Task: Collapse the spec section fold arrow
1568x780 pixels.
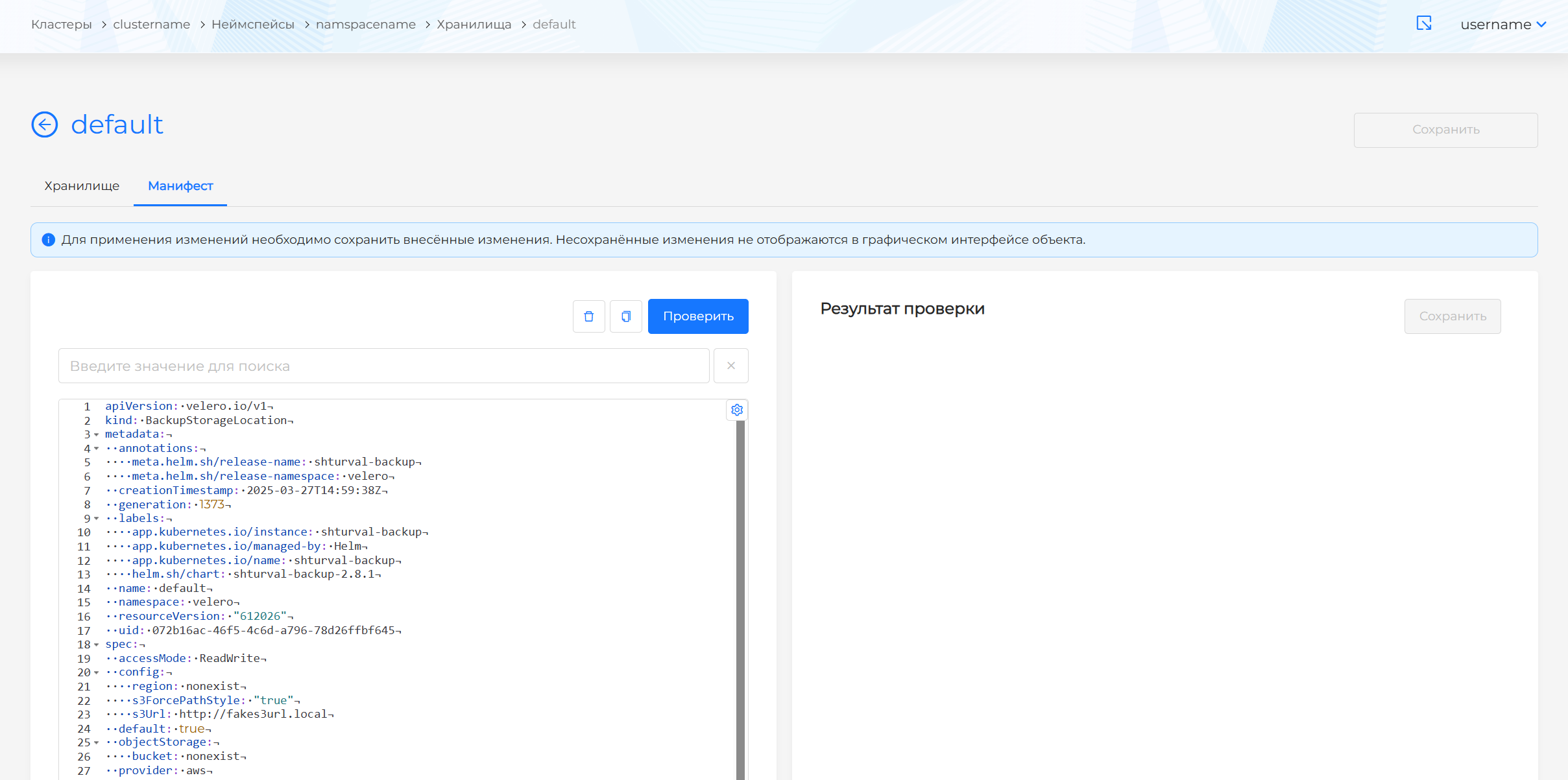Action: [96, 645]
